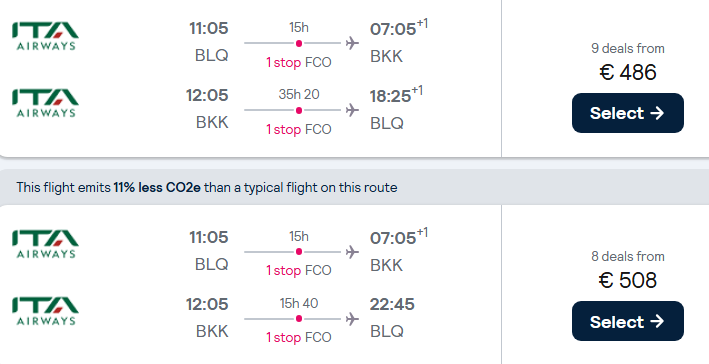
Task: Click ITA Airways logo on the 15h 40 return flight
Action: [x=45, y=311]
